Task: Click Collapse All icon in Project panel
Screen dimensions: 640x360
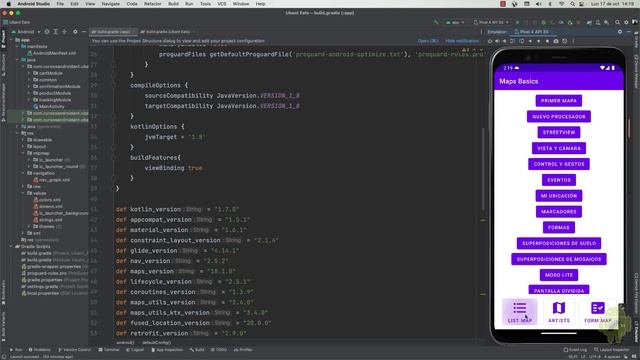Action: click(64, 31)
